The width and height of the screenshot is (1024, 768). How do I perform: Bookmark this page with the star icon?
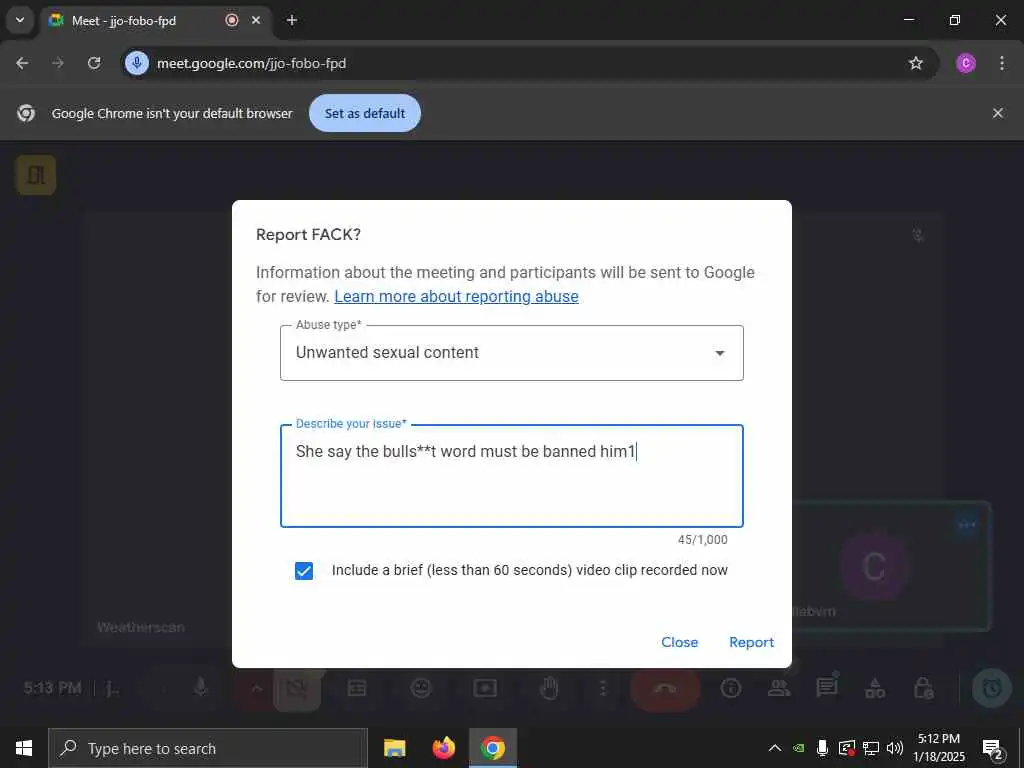click(916, 63)
